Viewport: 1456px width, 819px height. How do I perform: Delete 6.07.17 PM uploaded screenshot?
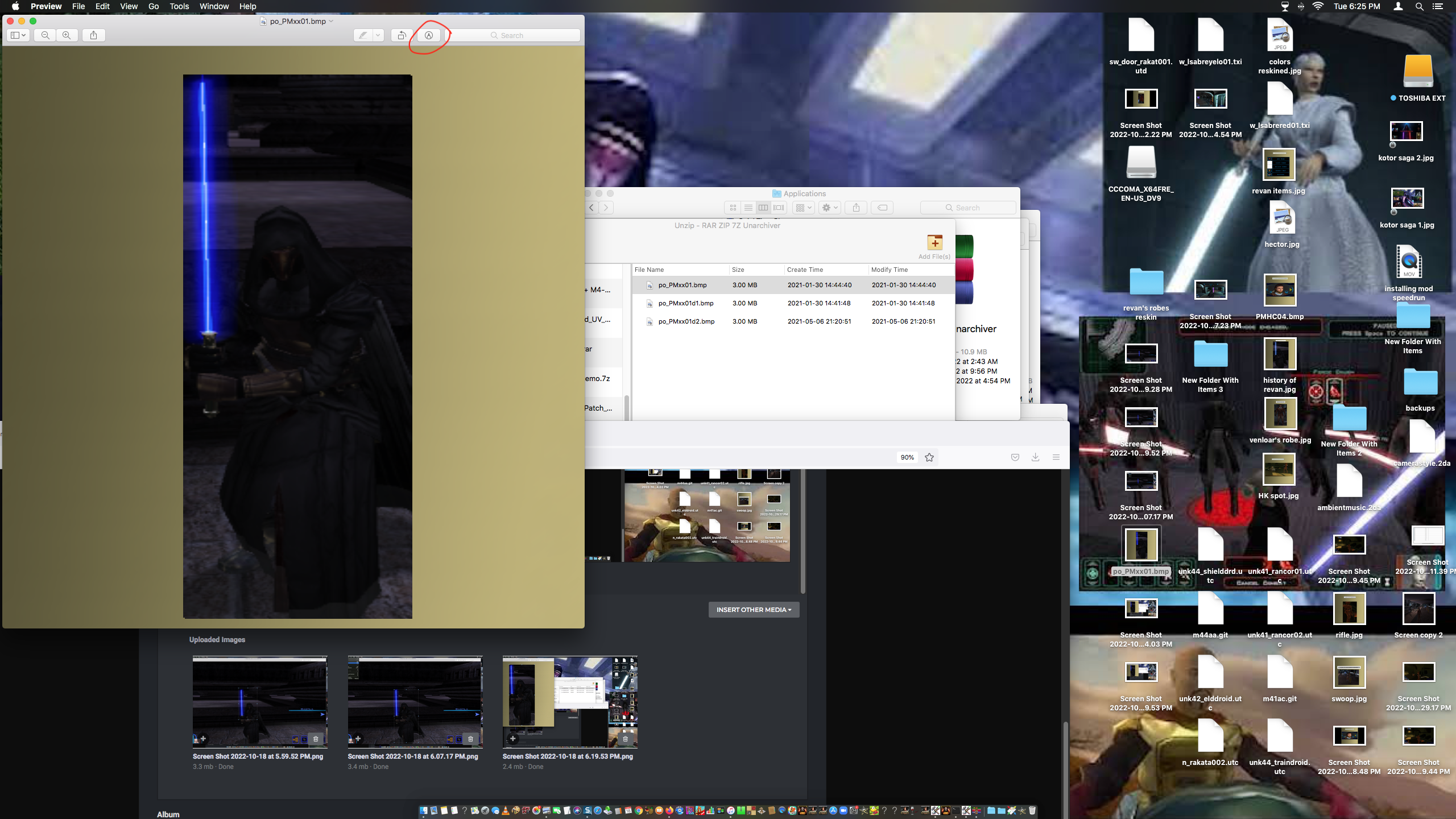[x=471, y=739]
